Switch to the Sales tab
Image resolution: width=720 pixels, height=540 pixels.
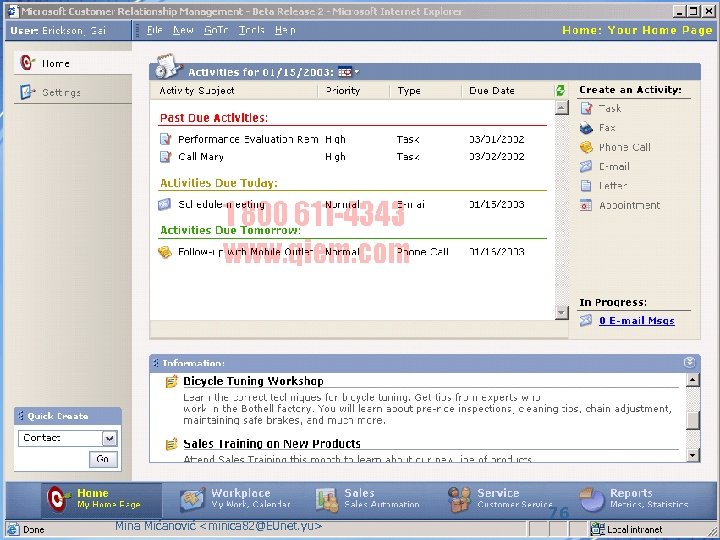point(367,499)
